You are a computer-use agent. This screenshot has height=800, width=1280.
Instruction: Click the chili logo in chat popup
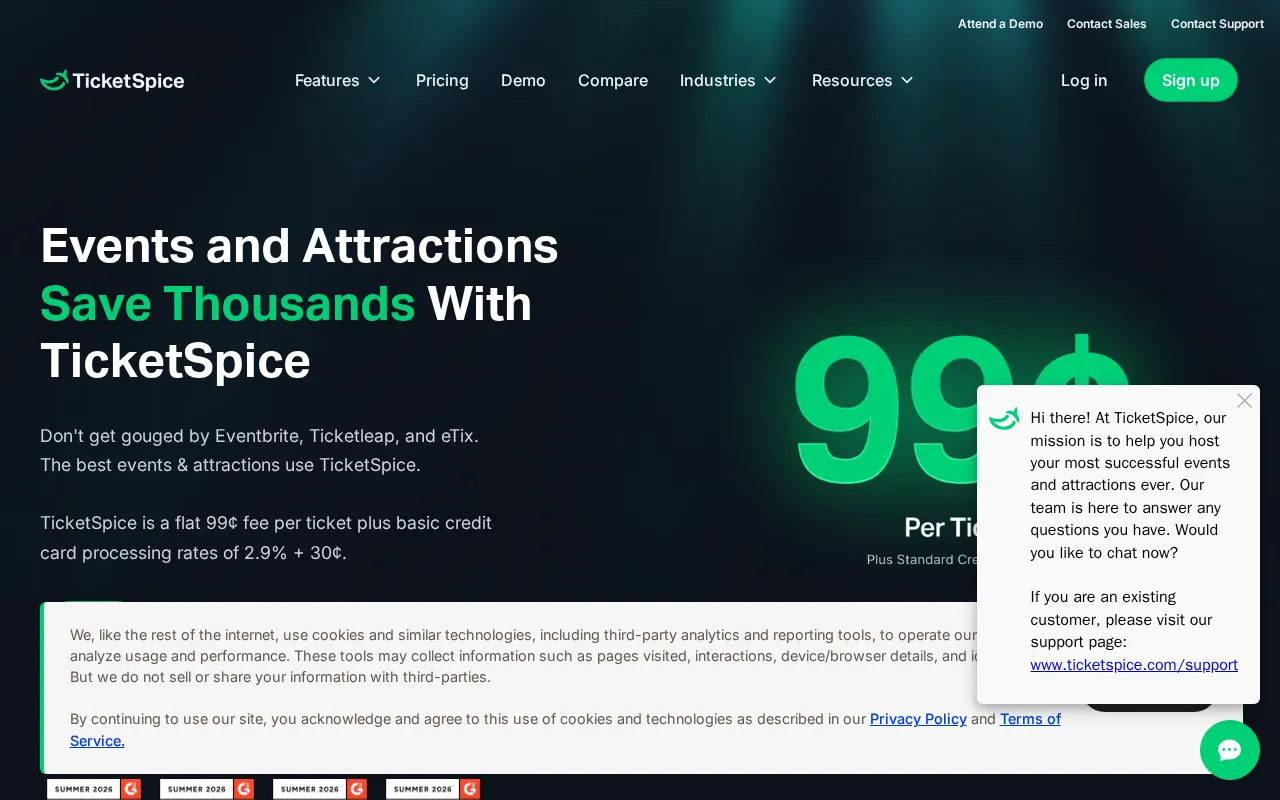pos(1004,419)
